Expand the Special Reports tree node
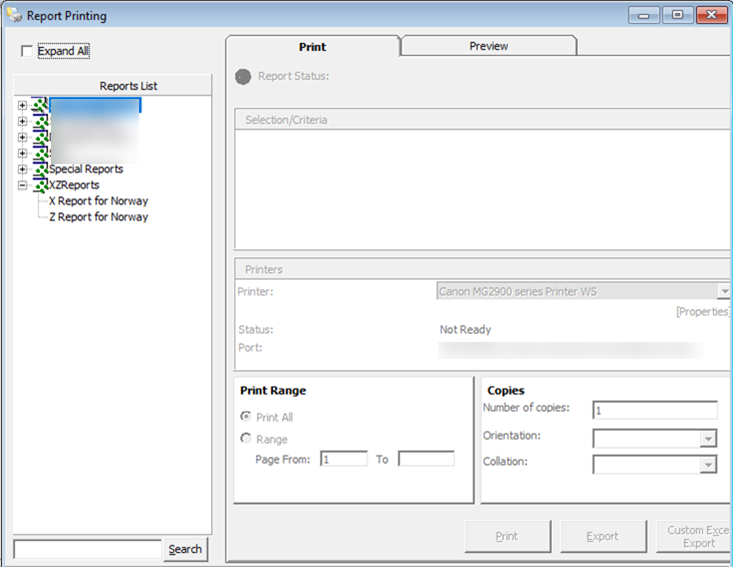The width and height of the screenshot is (733, 567). point(22,169)
